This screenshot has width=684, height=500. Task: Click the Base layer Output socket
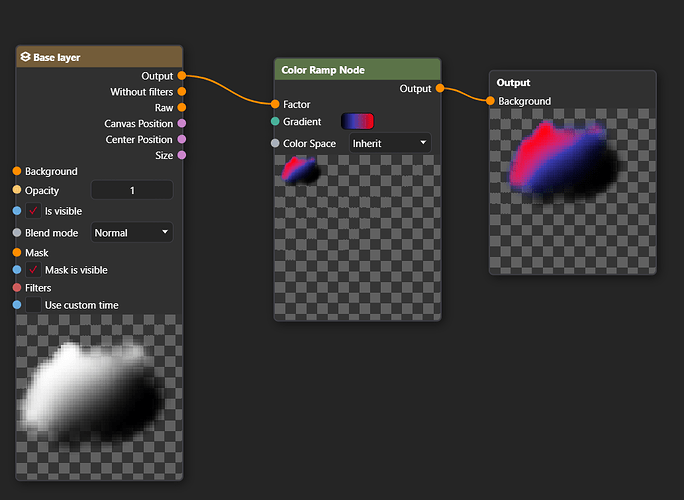coord(182,76)
